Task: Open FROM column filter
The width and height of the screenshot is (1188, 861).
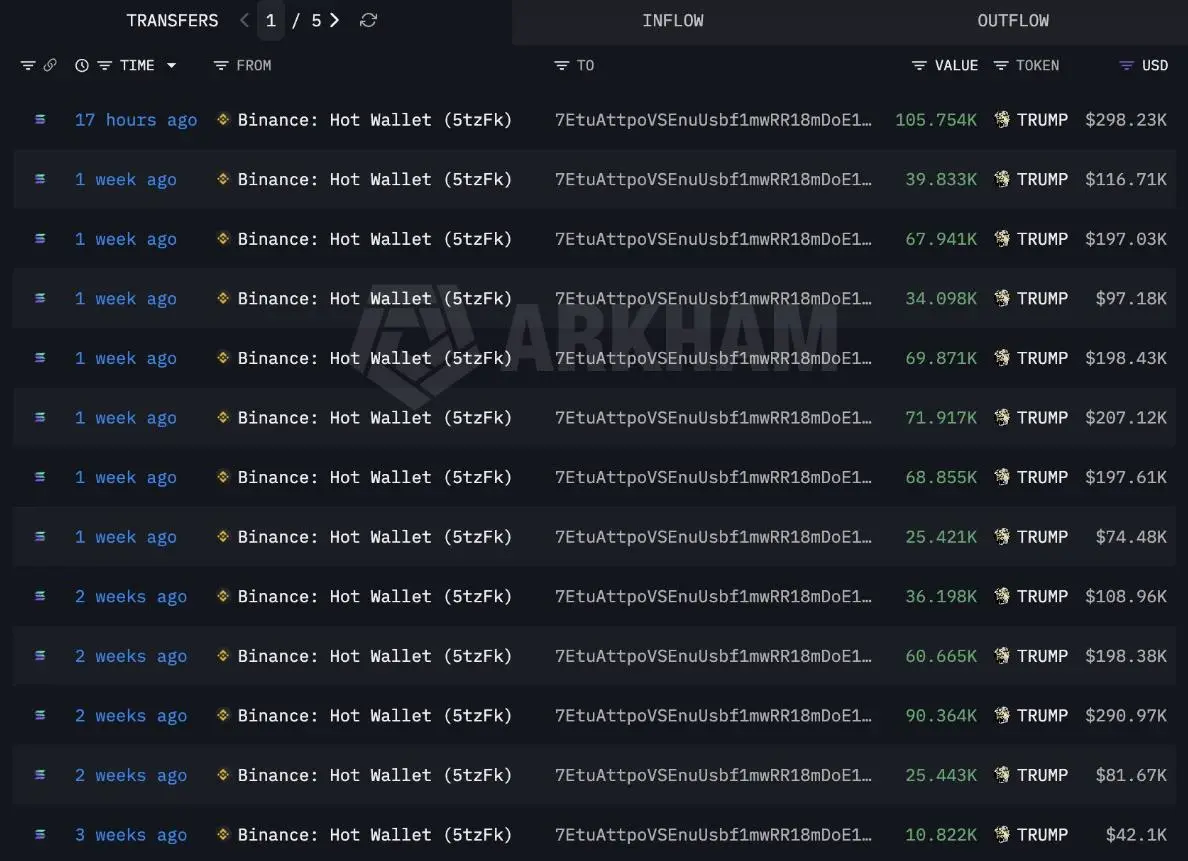Action: pos(220,65)
